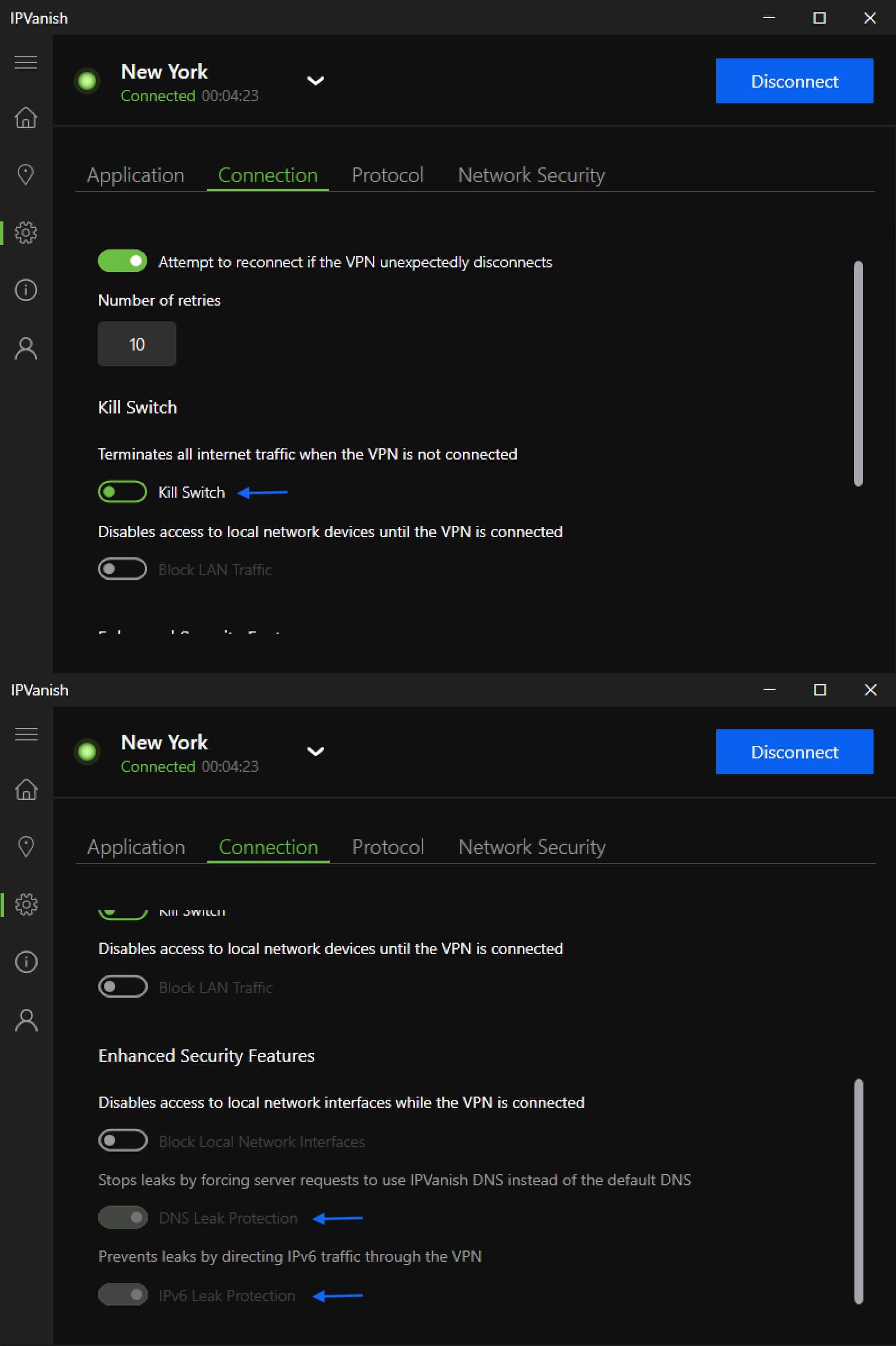The height and width of the screenshot is (1346, 896).
Task: Click "New York" server name in lower window
Action: coord(165,742)
